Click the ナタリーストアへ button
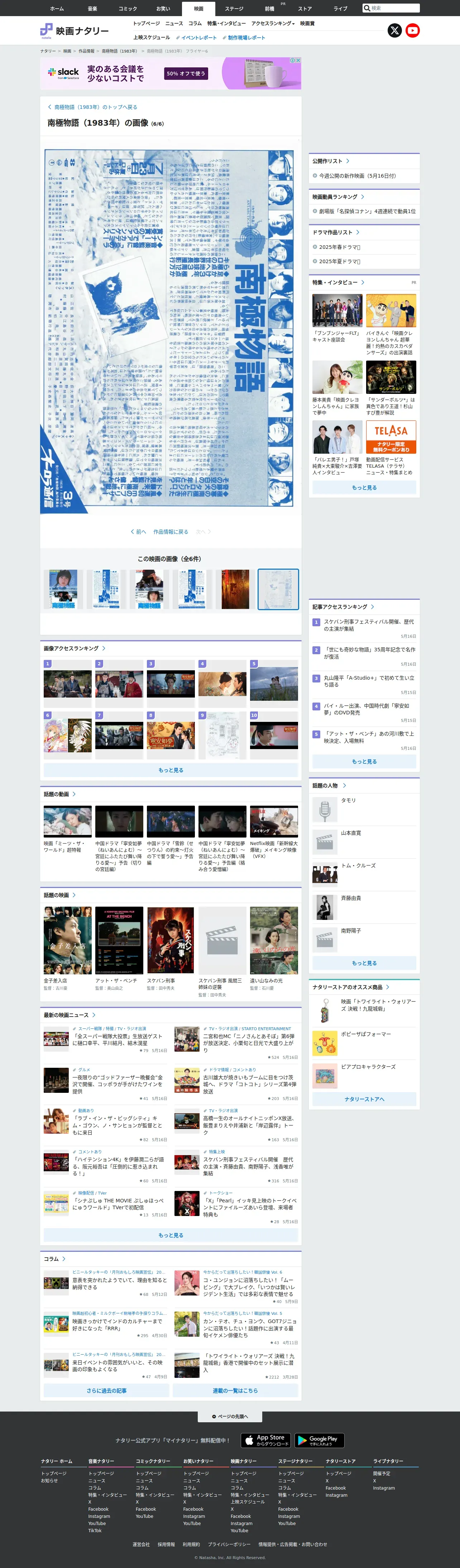460x1568 pixels. (364, 1099)
